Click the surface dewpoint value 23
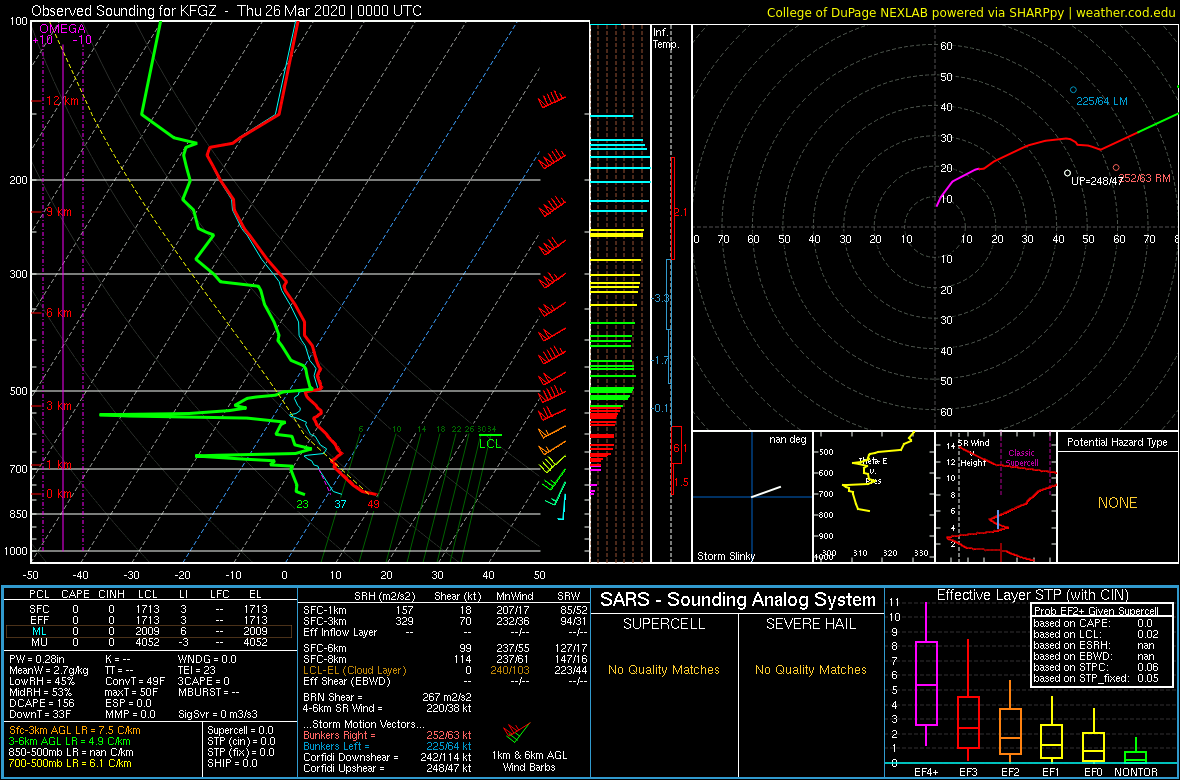1180x780 pixels. pyautogui.click(x=303, y=504)
